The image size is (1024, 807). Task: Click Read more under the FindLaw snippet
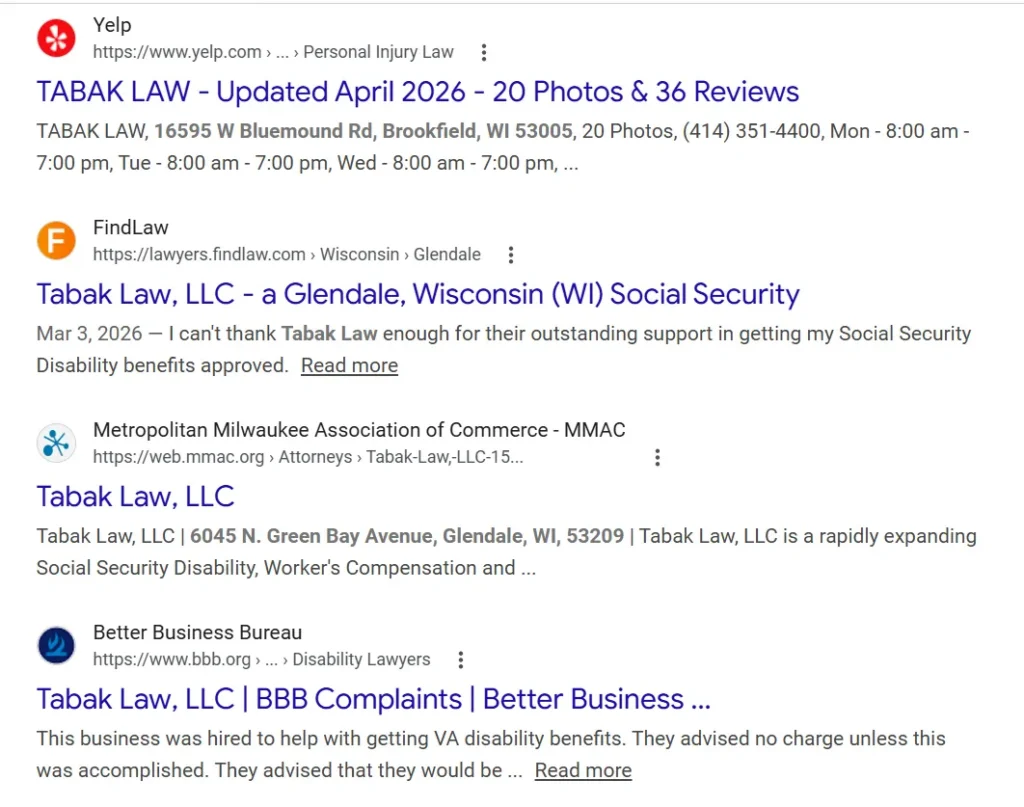(x=349, y=365)
